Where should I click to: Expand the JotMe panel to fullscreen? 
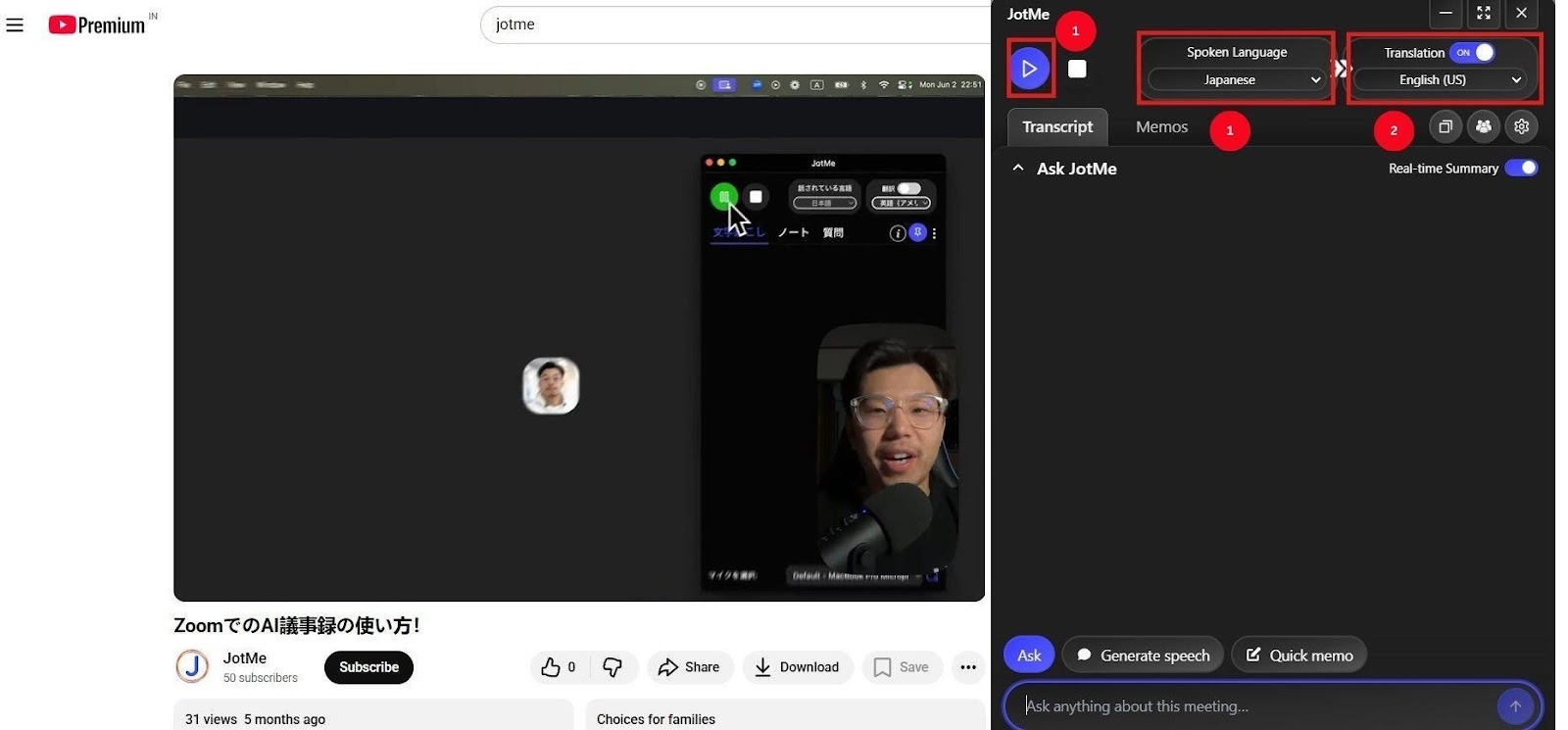click(1484, 13)
